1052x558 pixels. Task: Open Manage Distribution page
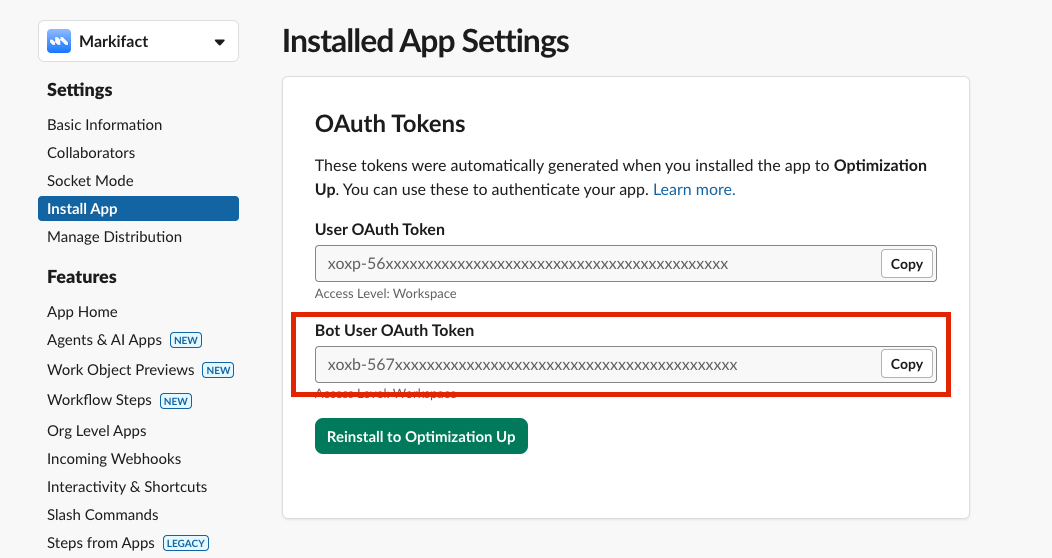115,237
